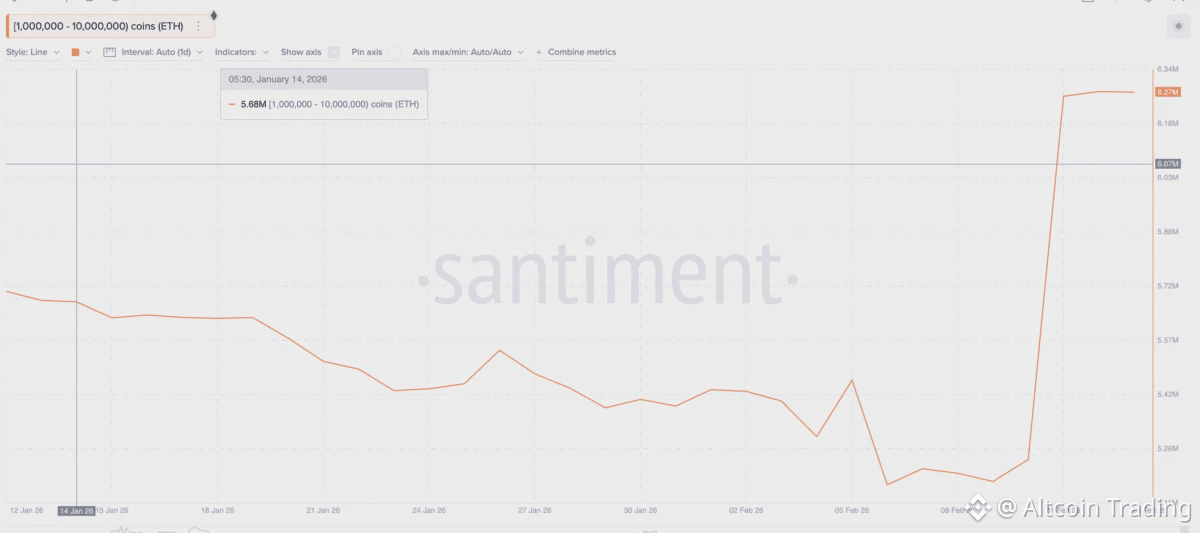Click the 14 Jan 26 date marker
The height and width of the screenshot is (533, 1200).
[76, 510]
